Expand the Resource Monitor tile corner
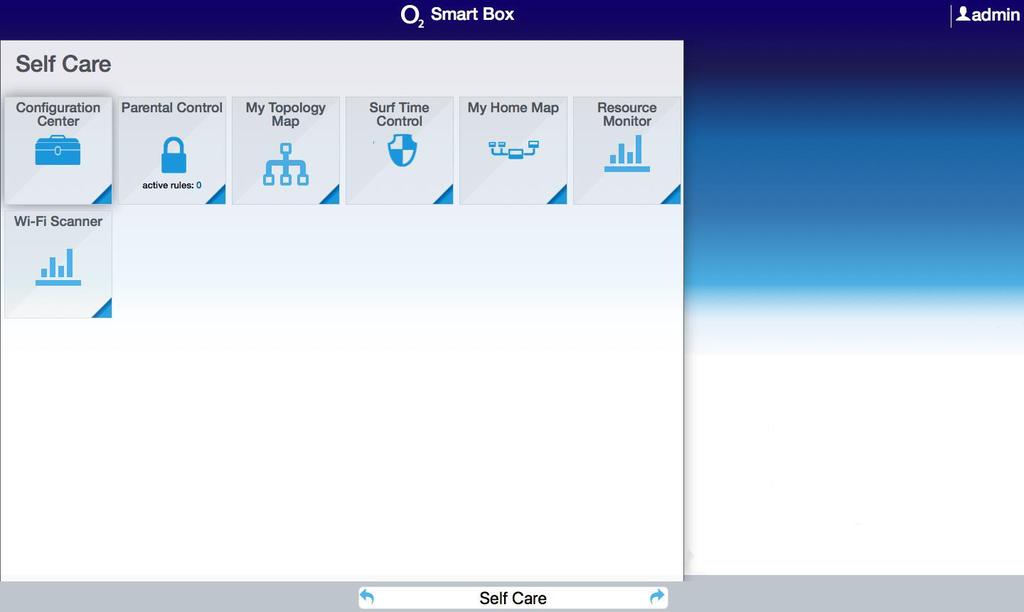This screenshot has height=612, width=1024. [670, 195]
